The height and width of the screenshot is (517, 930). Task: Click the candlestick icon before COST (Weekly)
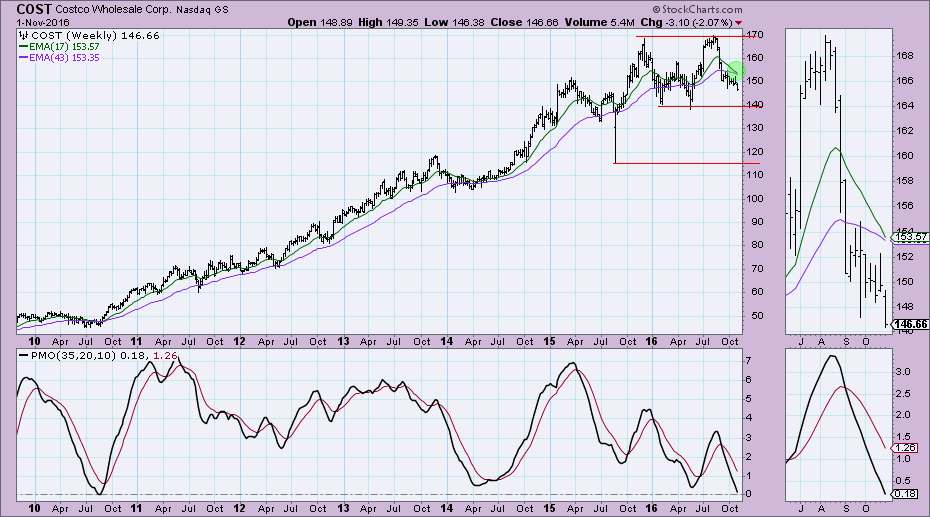(24, 36)
